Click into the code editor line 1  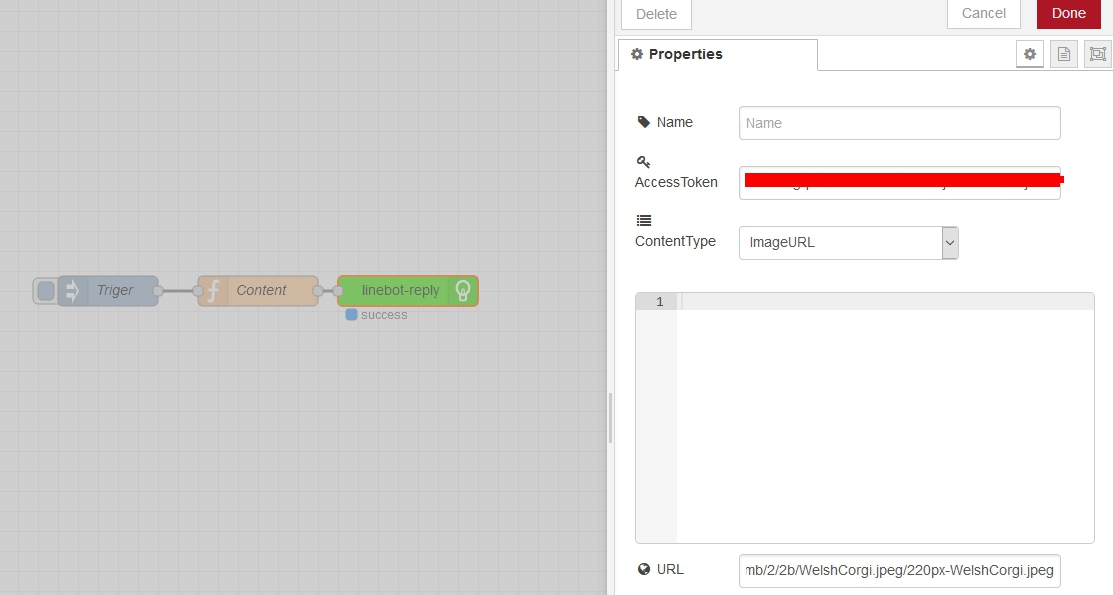885,302
